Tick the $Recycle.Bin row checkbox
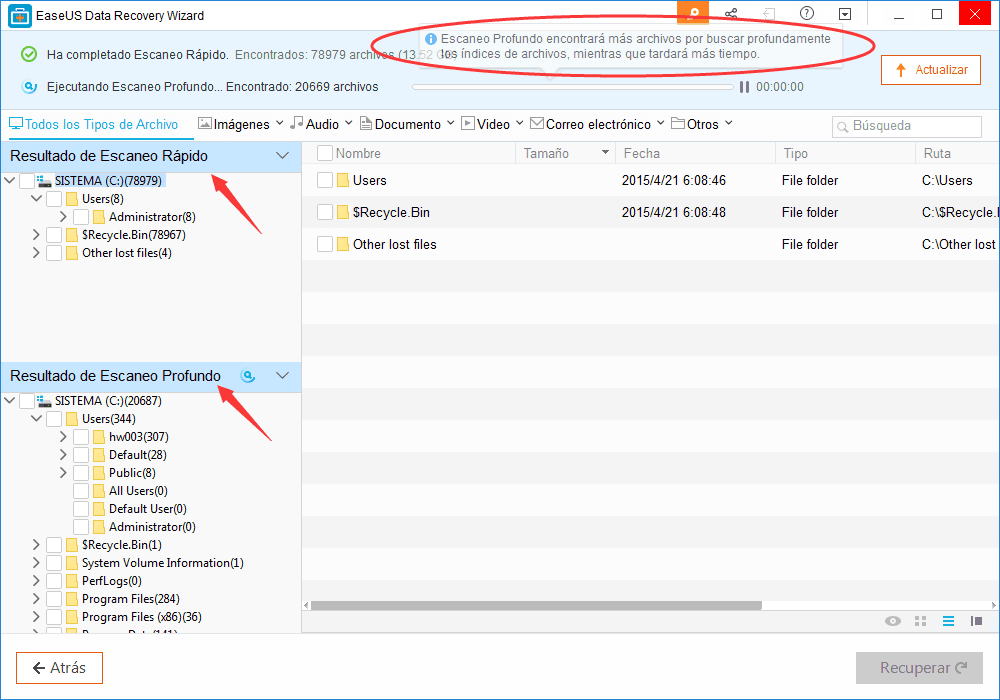1000x700 pixels. 325,212
